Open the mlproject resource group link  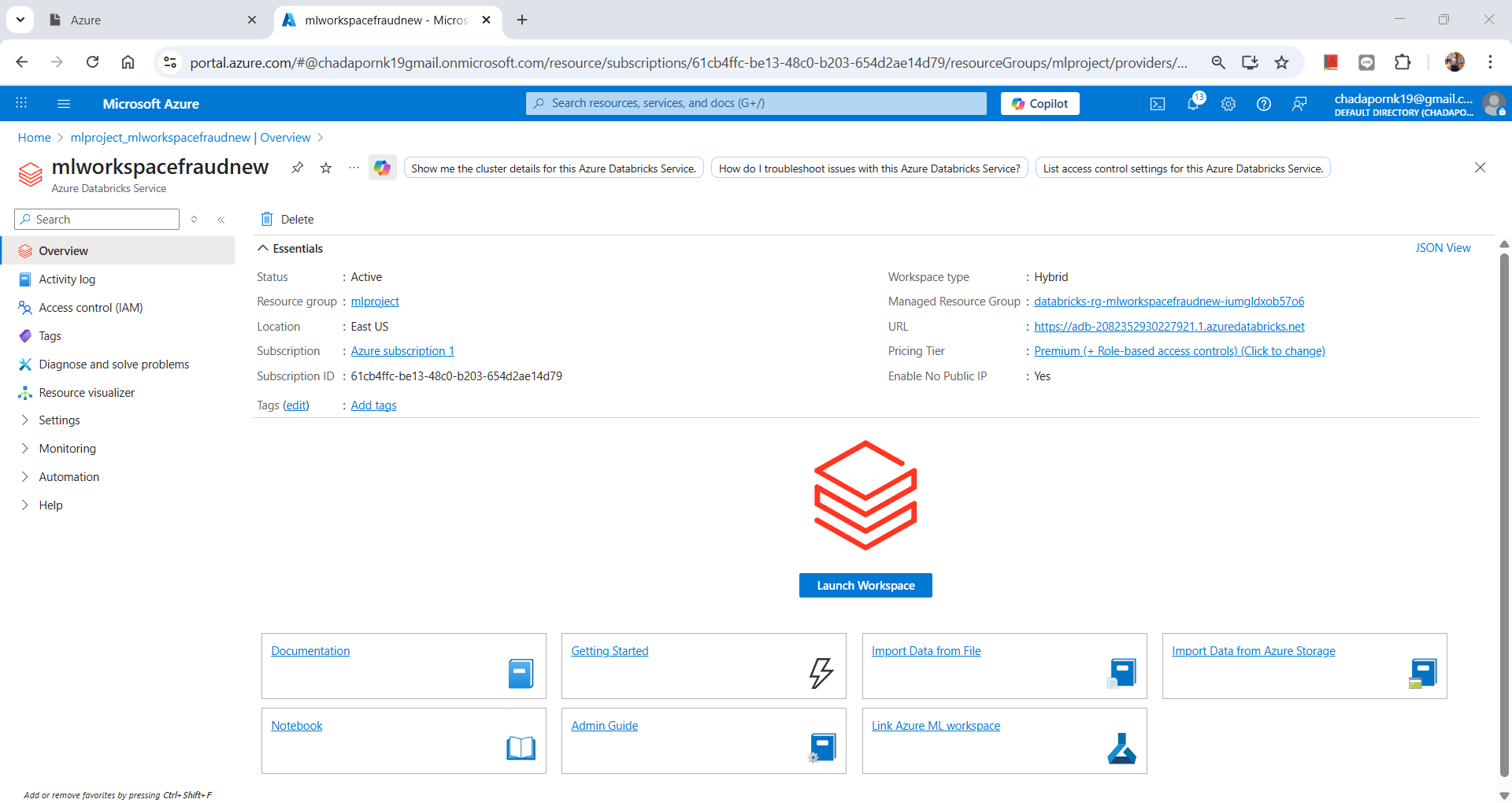click(x=375, y=302)
